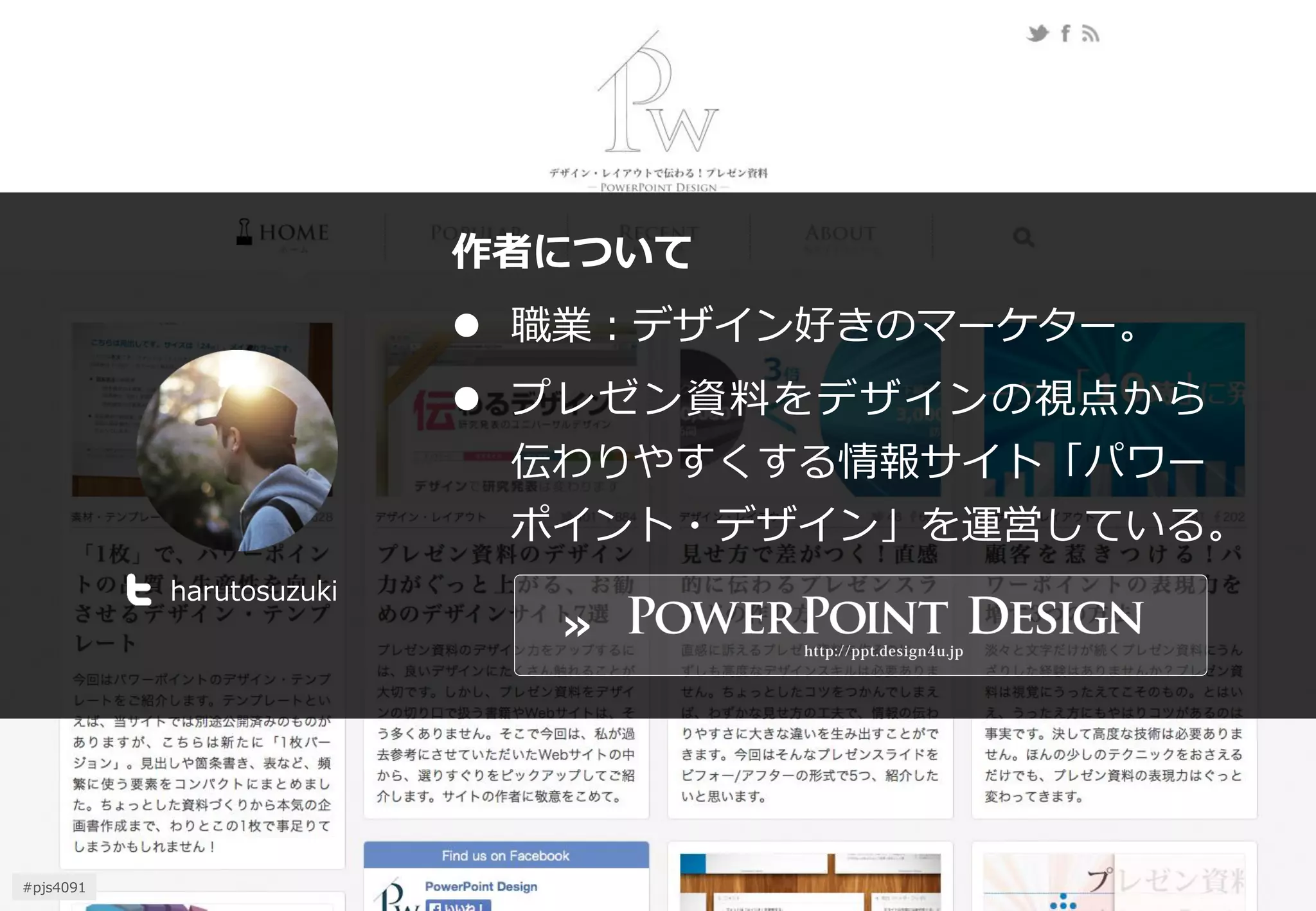
Task: Click the Find us on Facebook header
Action: pos(506,855)
